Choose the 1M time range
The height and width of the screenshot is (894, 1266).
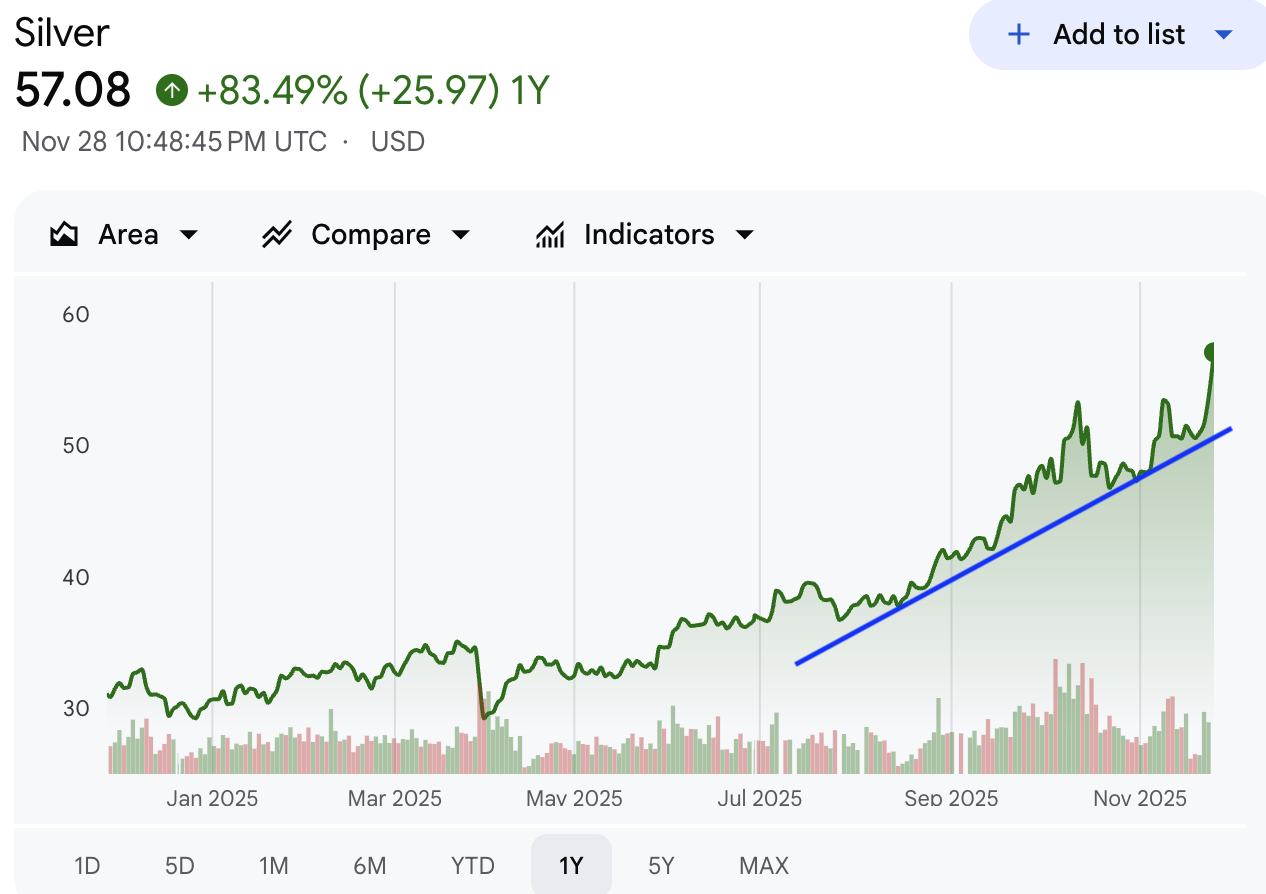[273, 865]
